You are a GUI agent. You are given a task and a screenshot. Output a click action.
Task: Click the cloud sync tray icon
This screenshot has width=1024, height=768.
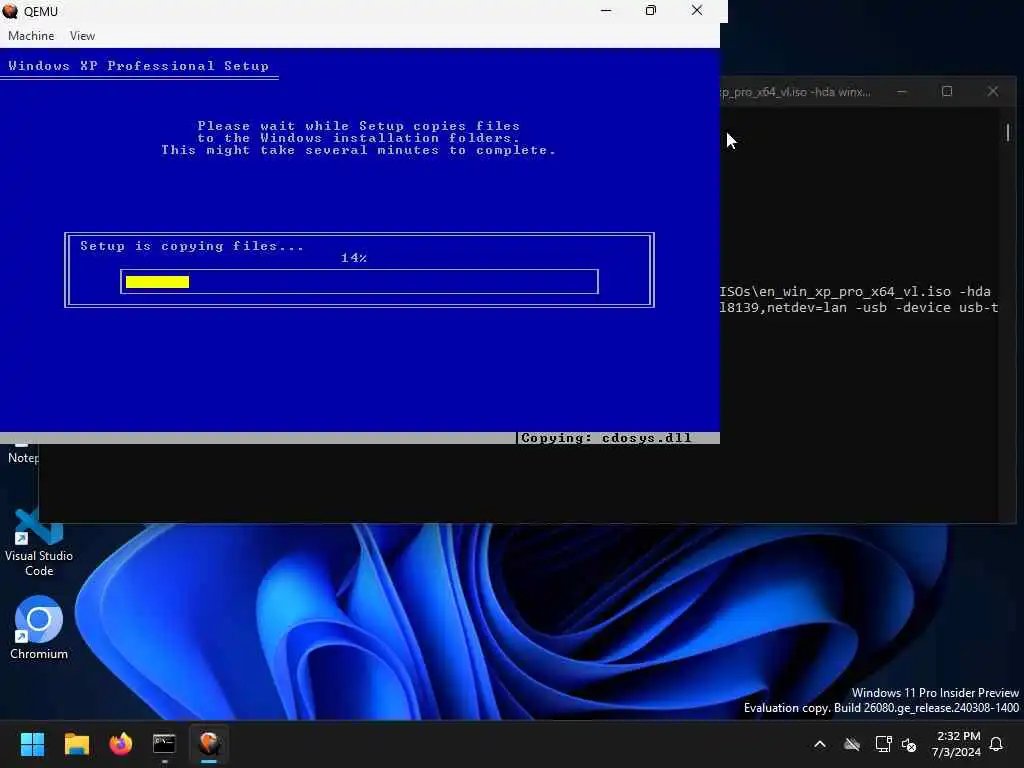pyautogui.click(x=852, y=744)
